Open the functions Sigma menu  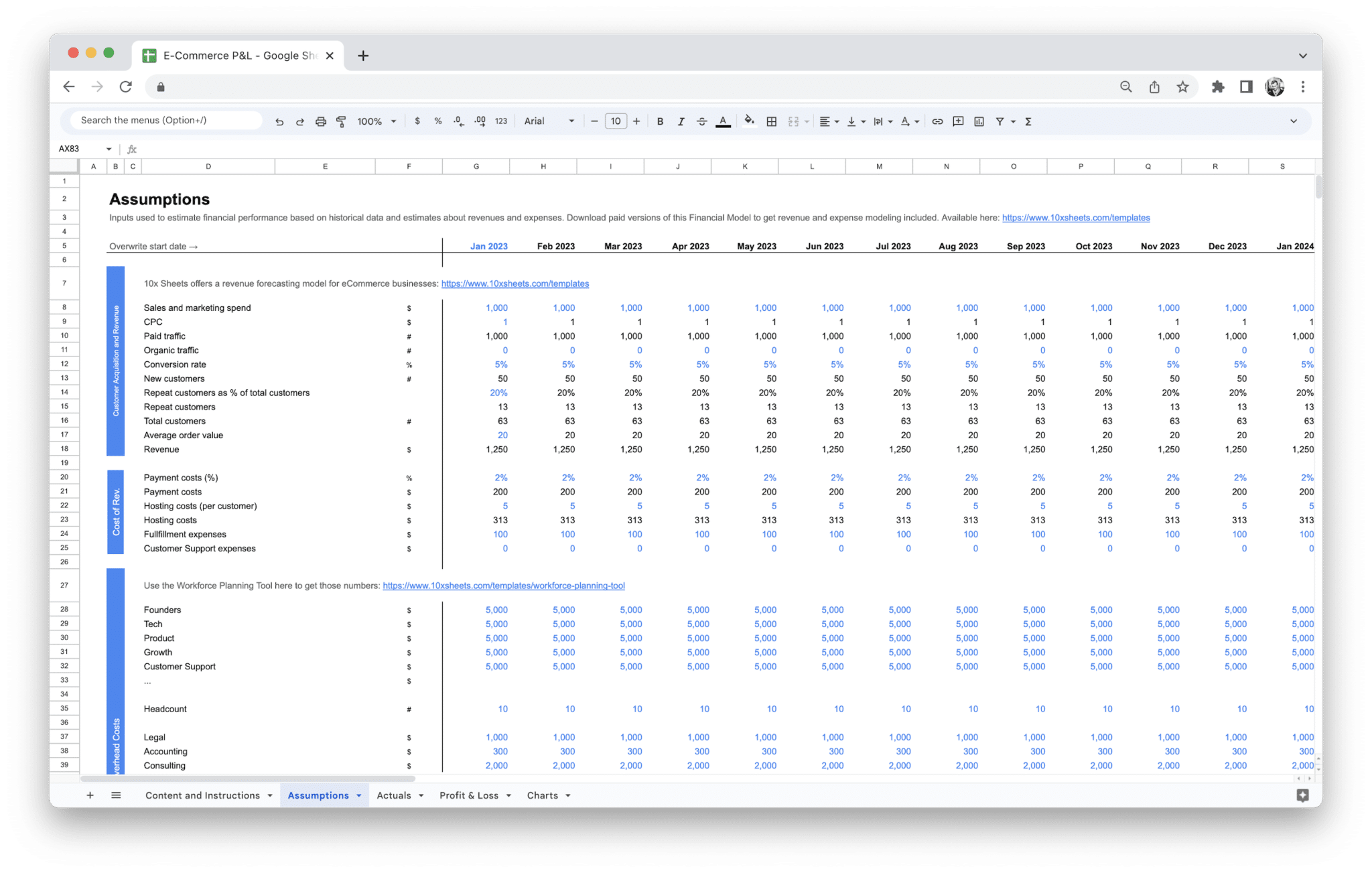[1027, 121]
